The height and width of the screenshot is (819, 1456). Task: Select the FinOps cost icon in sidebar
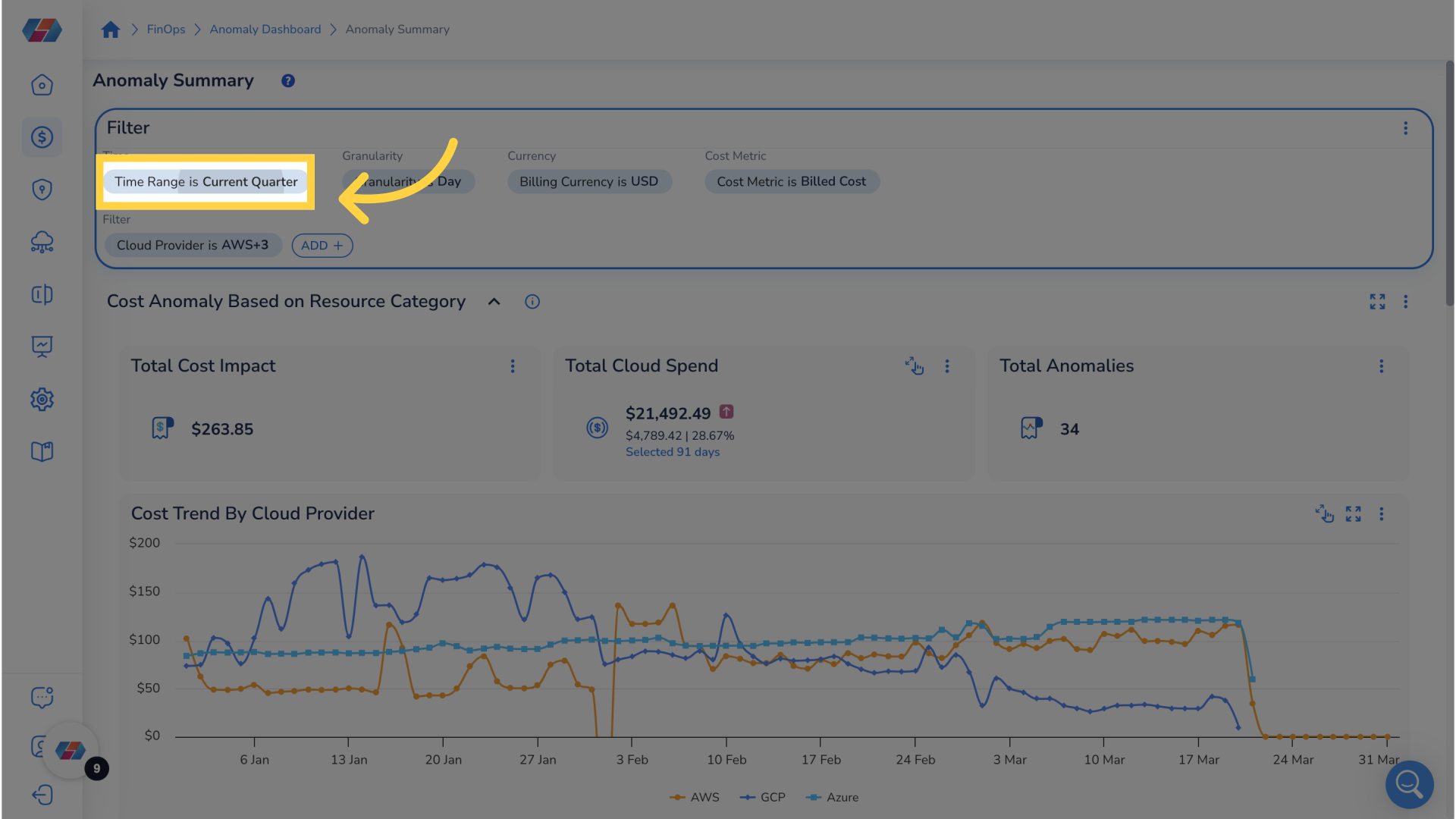click(42, 137)
